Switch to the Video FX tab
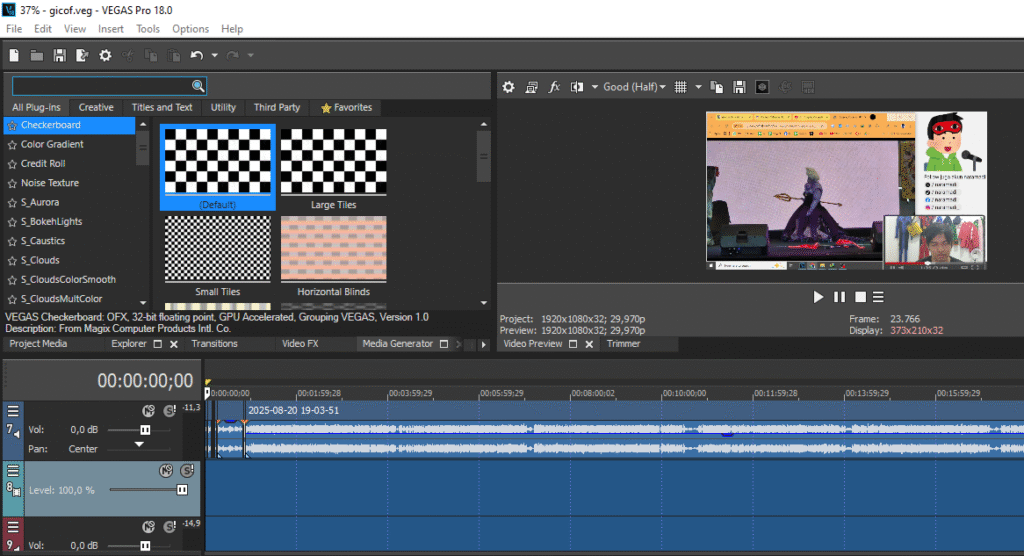This screenshot has height=556, width=1024. (300, 344)
